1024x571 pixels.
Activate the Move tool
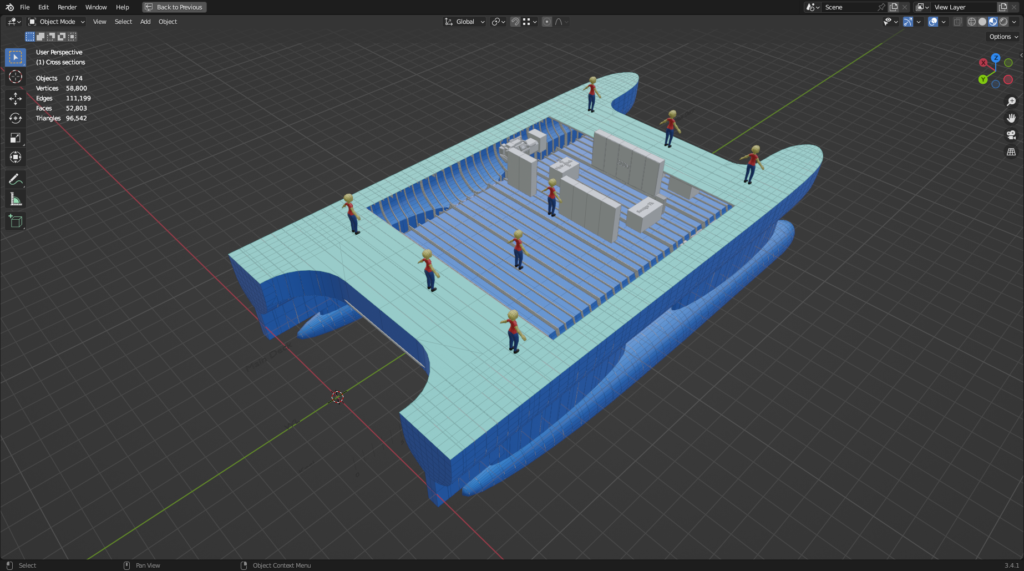(16, 98)
